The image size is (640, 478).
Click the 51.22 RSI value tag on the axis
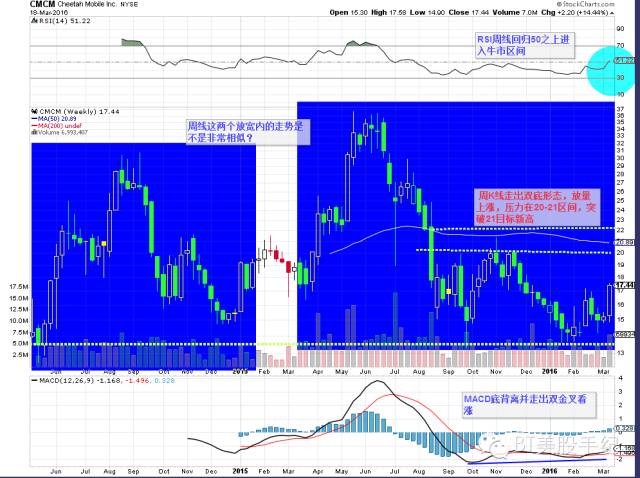point(625,60)
